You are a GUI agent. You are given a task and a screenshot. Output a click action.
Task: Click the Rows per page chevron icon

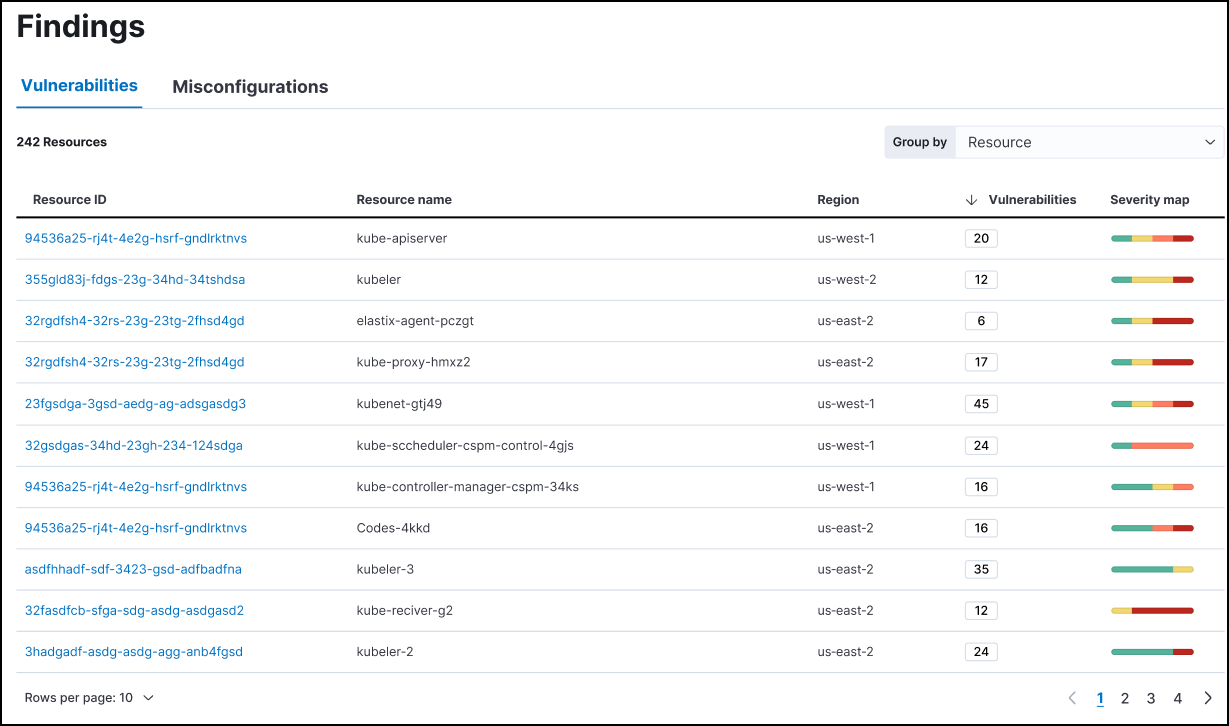pos(148,697)
